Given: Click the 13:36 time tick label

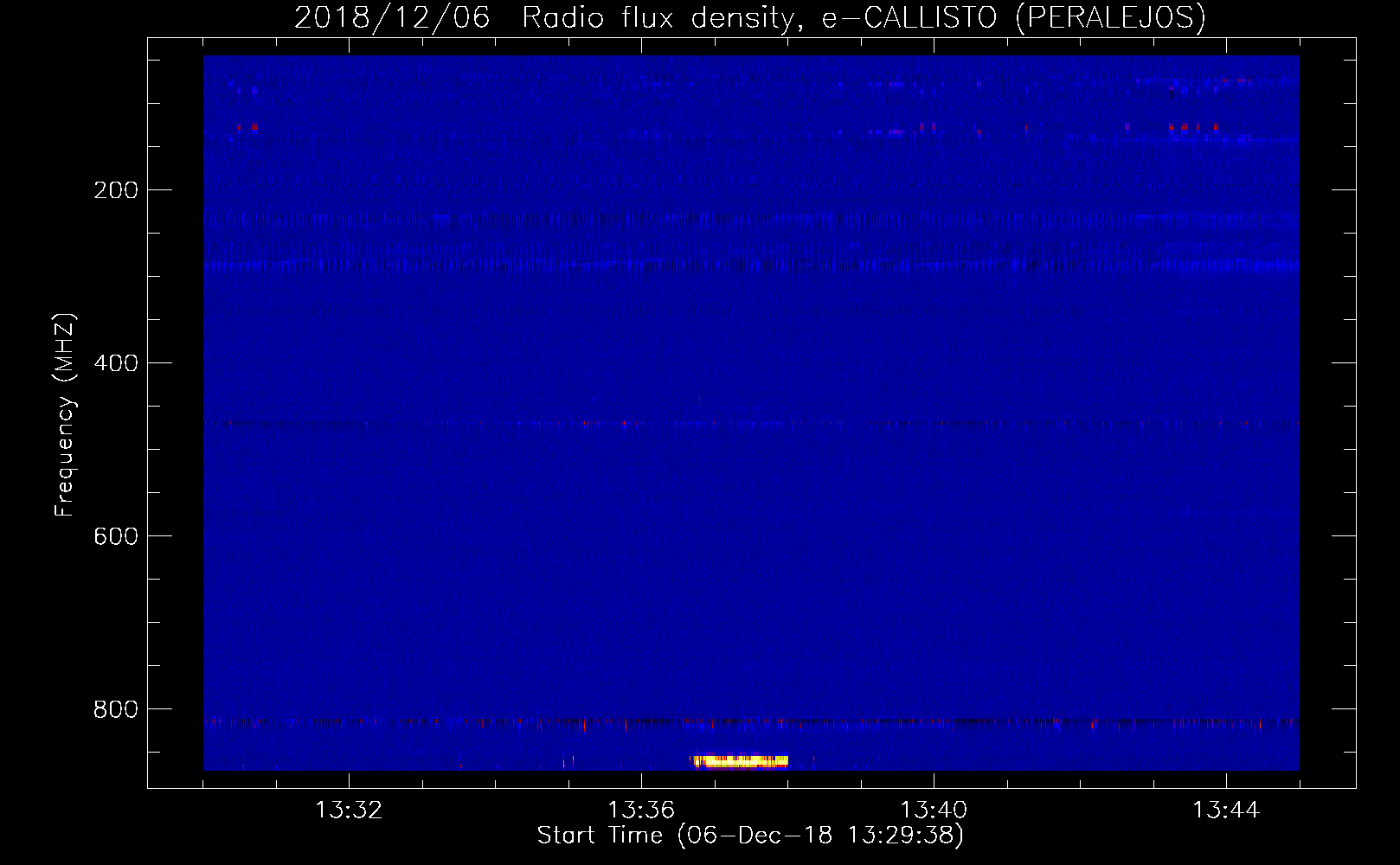Looking at the screenshot, I should point(641,811).
